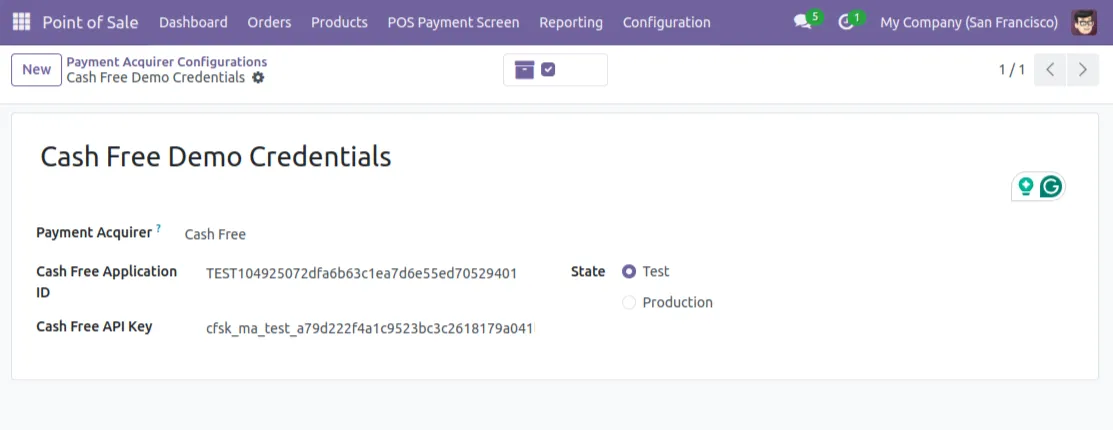Click the gear actions icon beside record name
Image resolution: width=1113 pixels, height=430 pixels.
pyautogui.click(x=258, y=77)
